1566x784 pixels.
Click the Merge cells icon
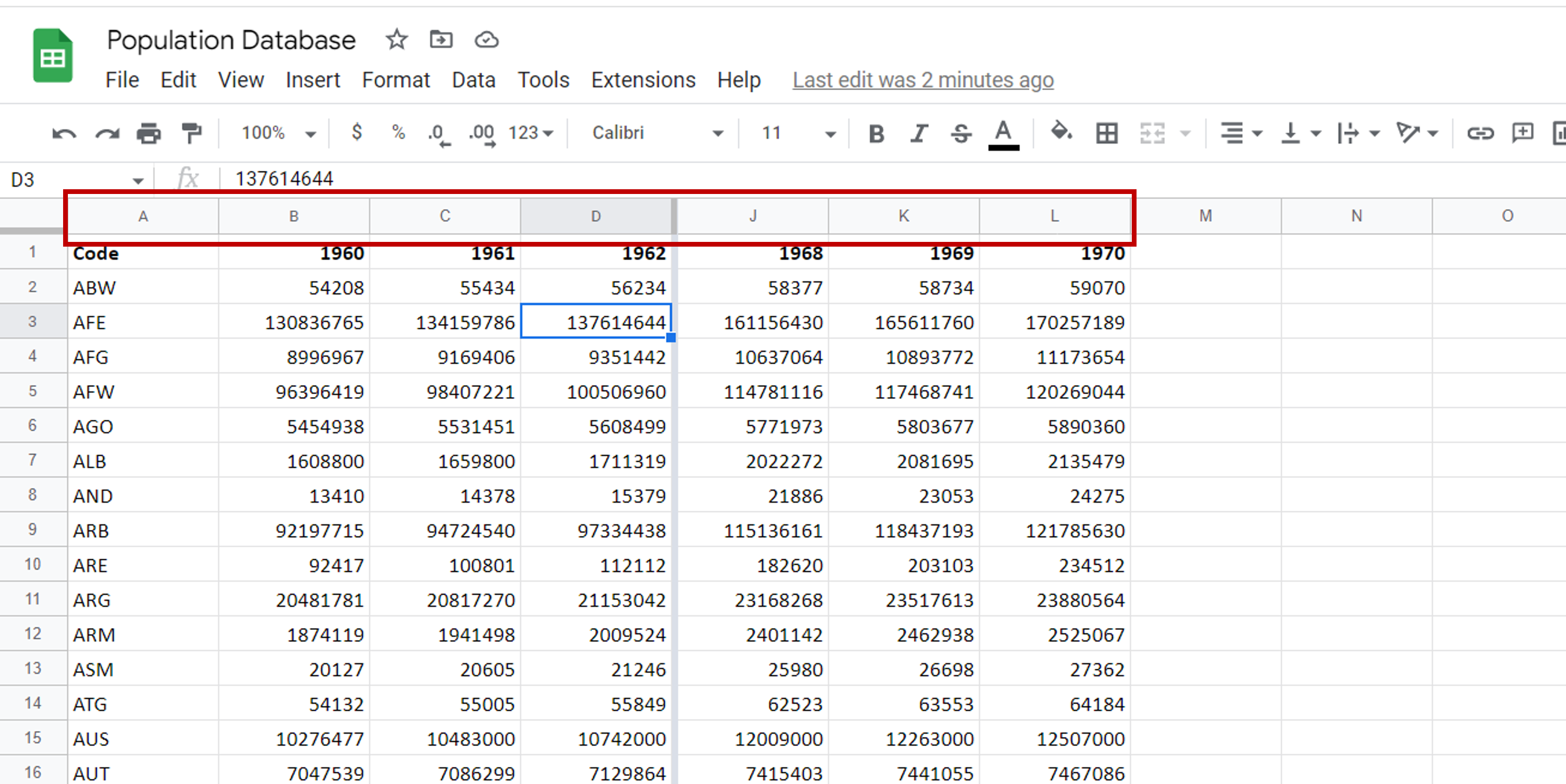pos(1152,133)
